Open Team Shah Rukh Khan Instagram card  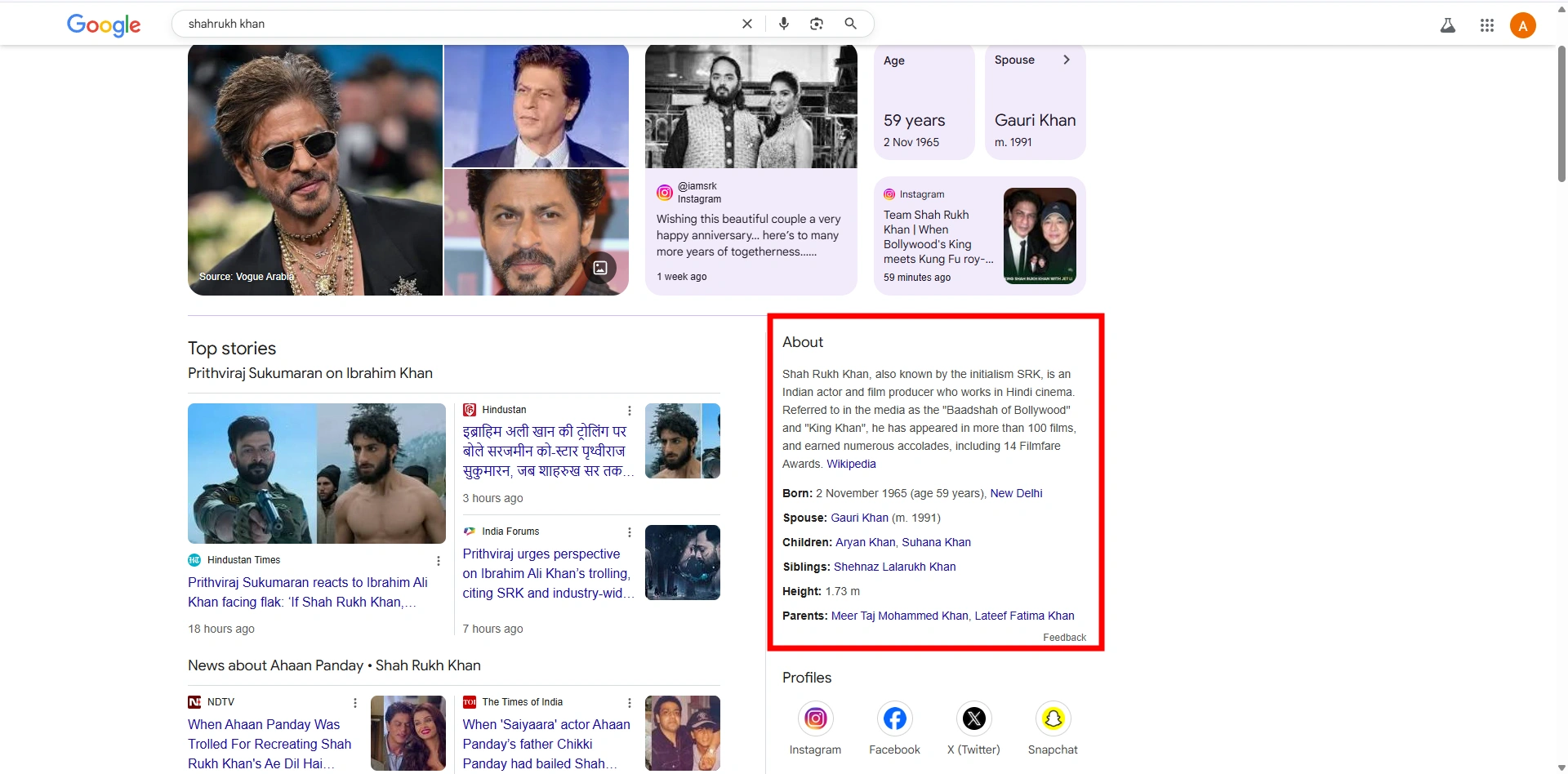[980, 236]
